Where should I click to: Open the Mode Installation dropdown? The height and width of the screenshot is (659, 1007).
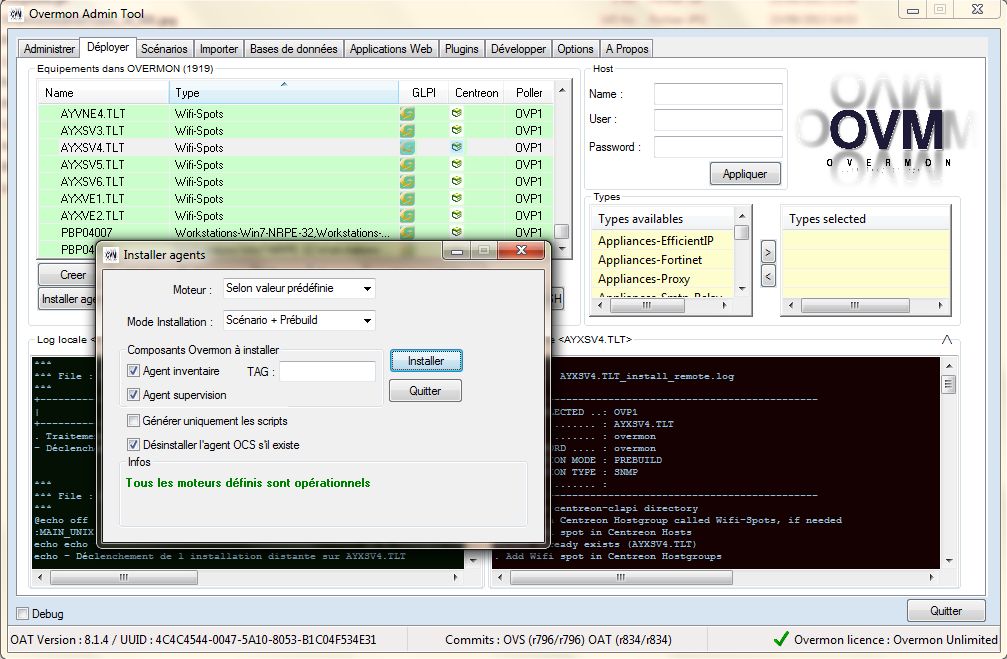299,320
